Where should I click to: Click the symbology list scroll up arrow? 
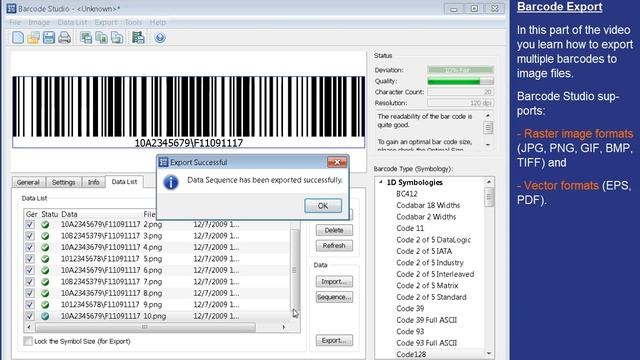click(489, 182)
